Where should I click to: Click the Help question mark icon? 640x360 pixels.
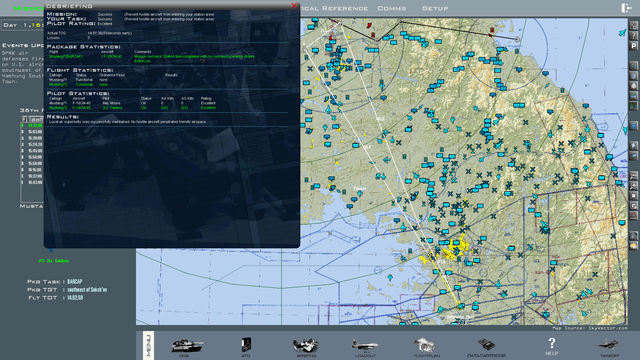pos(551,343)
